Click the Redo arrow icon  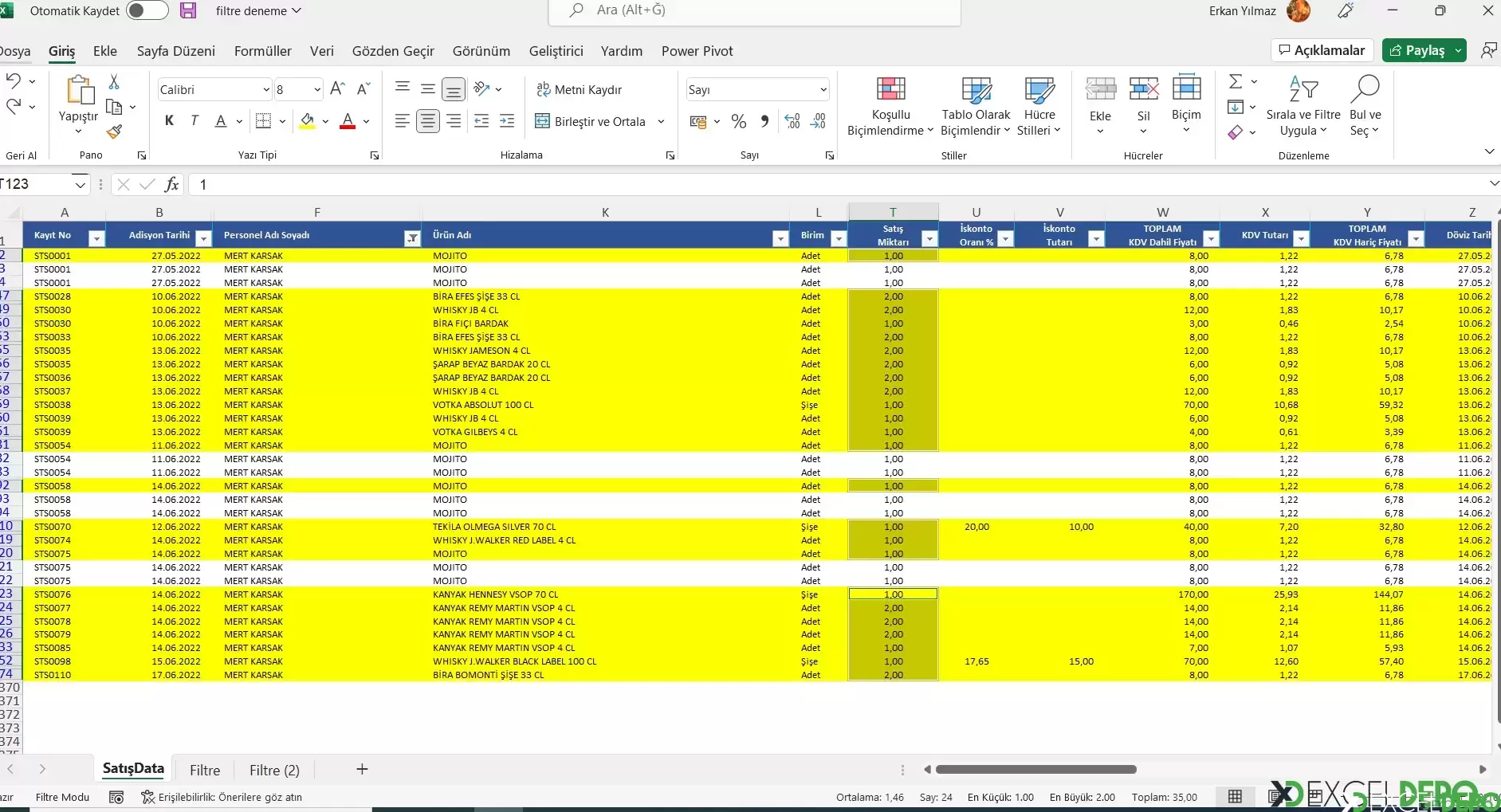(14, 106)
